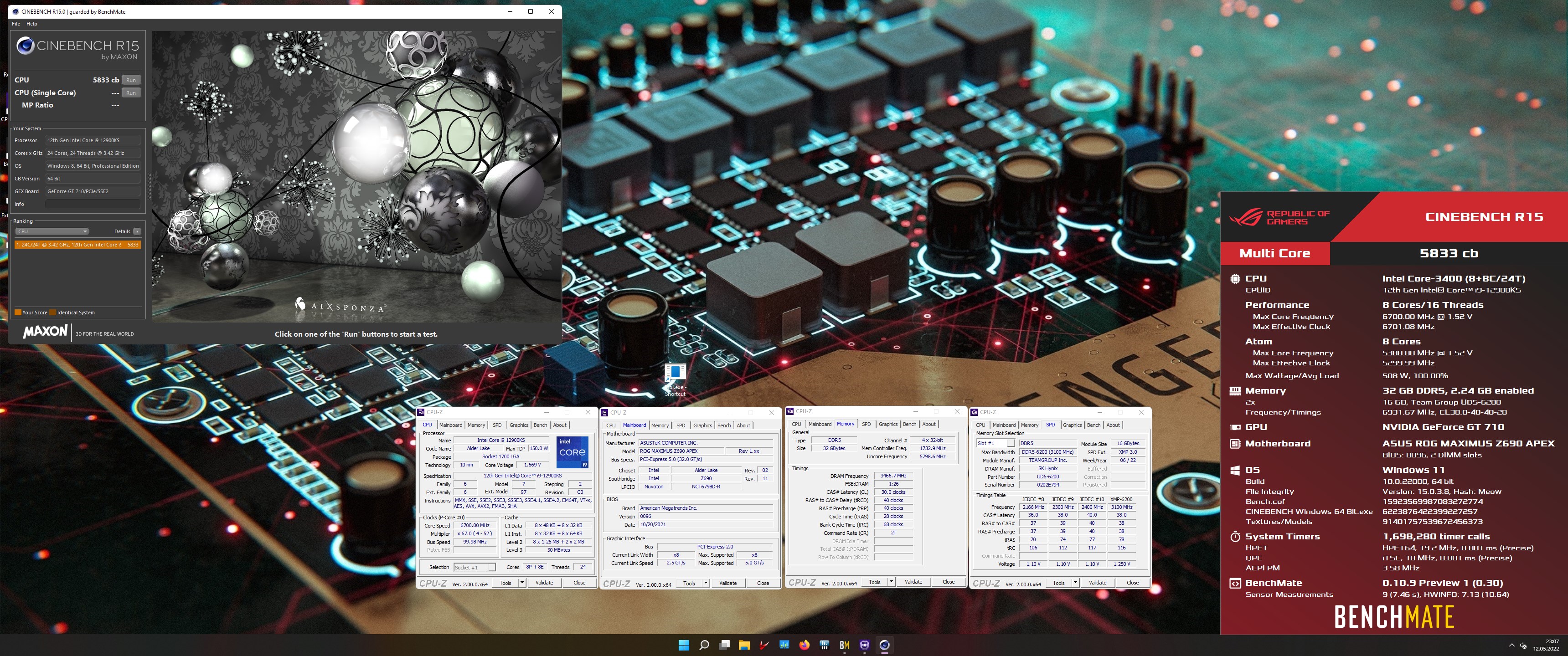This screenshot has height=656, width=1568.
Task: Select the 24C/24T 5833 ranking entry
Action: [x=77, y=245]
